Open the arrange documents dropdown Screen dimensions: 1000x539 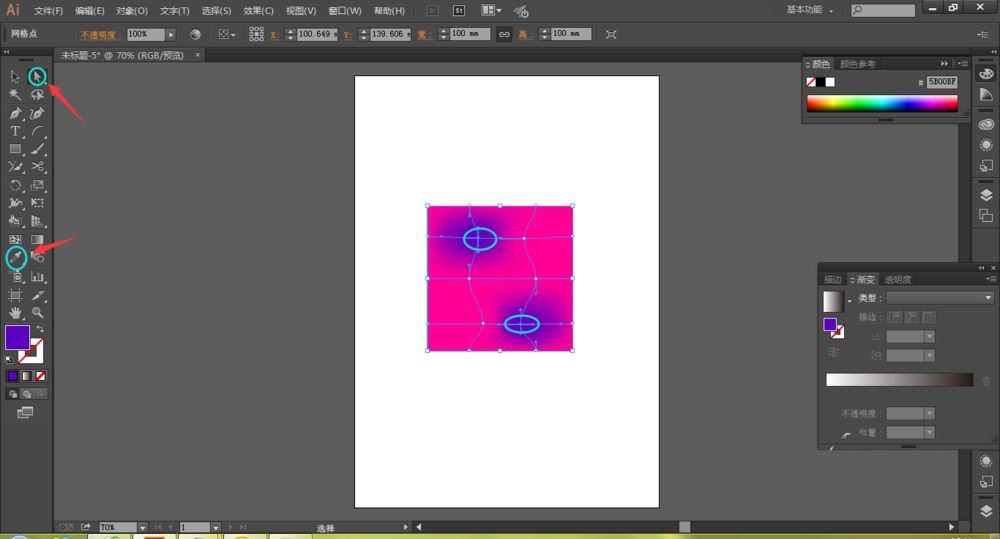pos(491,10)
